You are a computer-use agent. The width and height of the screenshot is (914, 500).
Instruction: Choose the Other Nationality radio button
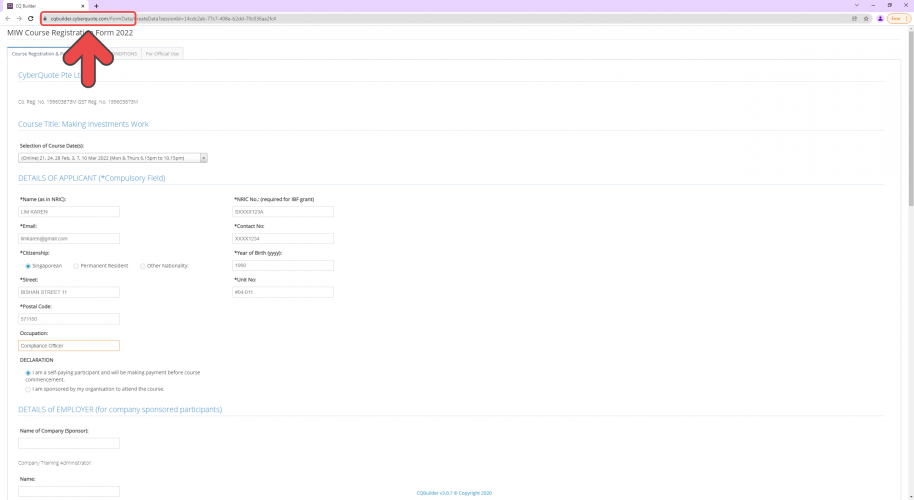[x=143, y=266]
